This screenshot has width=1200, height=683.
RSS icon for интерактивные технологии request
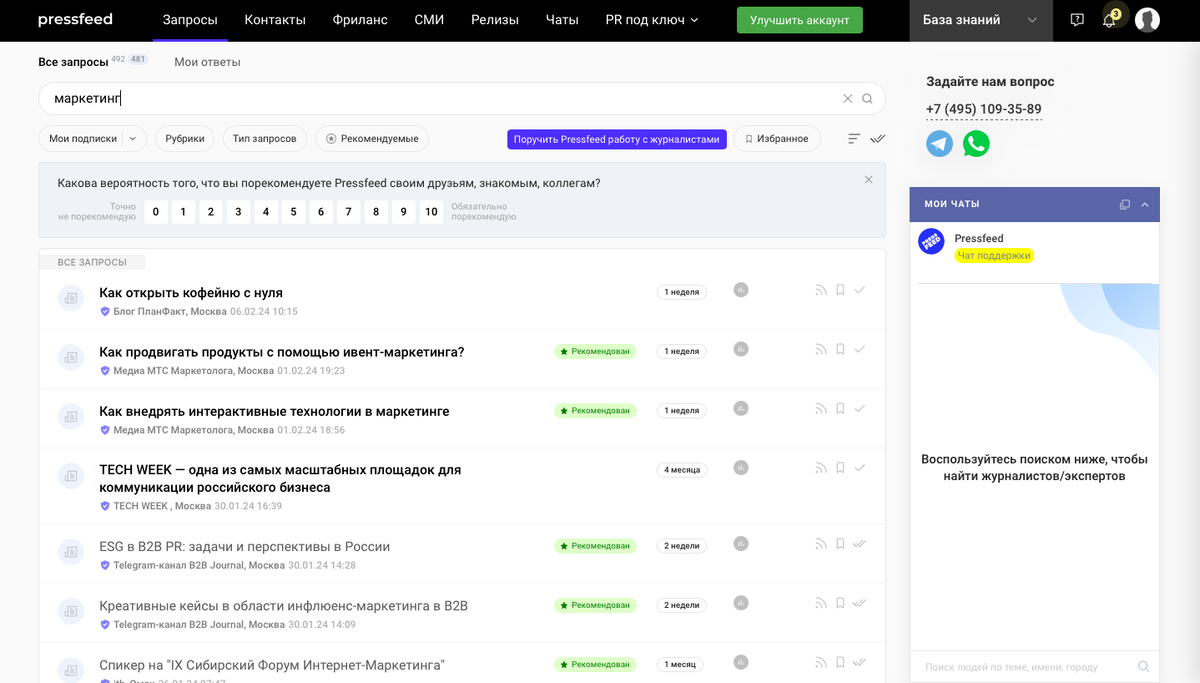tap(821, 409)
